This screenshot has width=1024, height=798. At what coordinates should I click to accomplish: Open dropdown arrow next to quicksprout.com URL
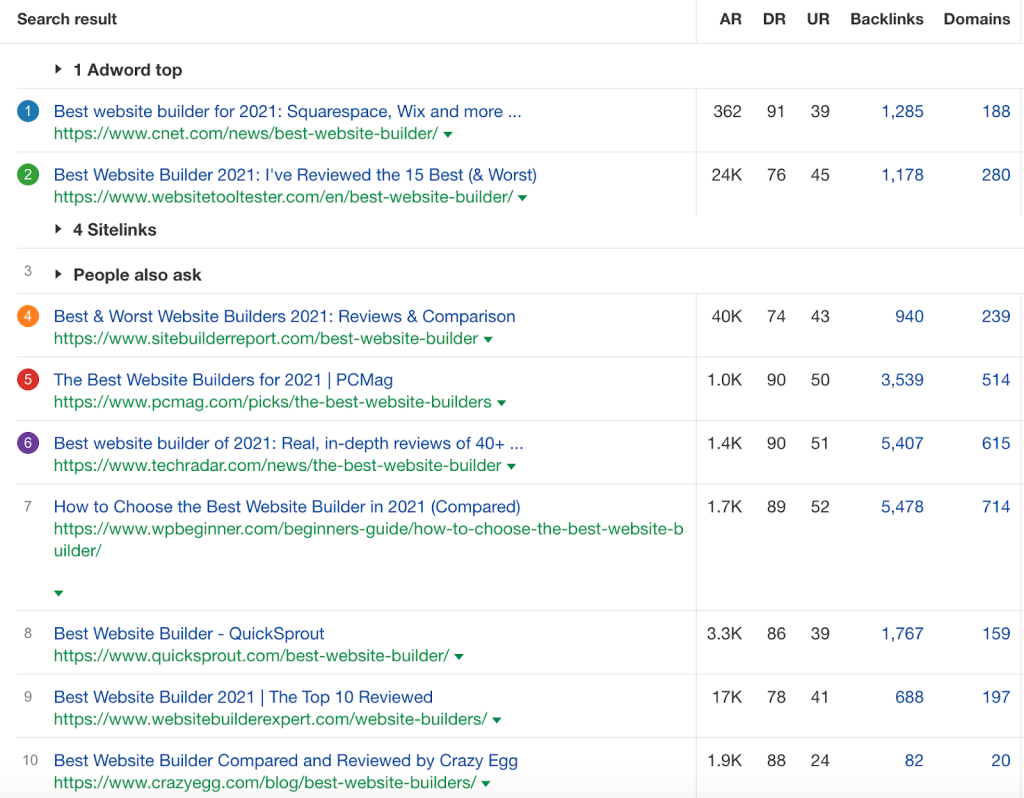(x=459, y=656)
